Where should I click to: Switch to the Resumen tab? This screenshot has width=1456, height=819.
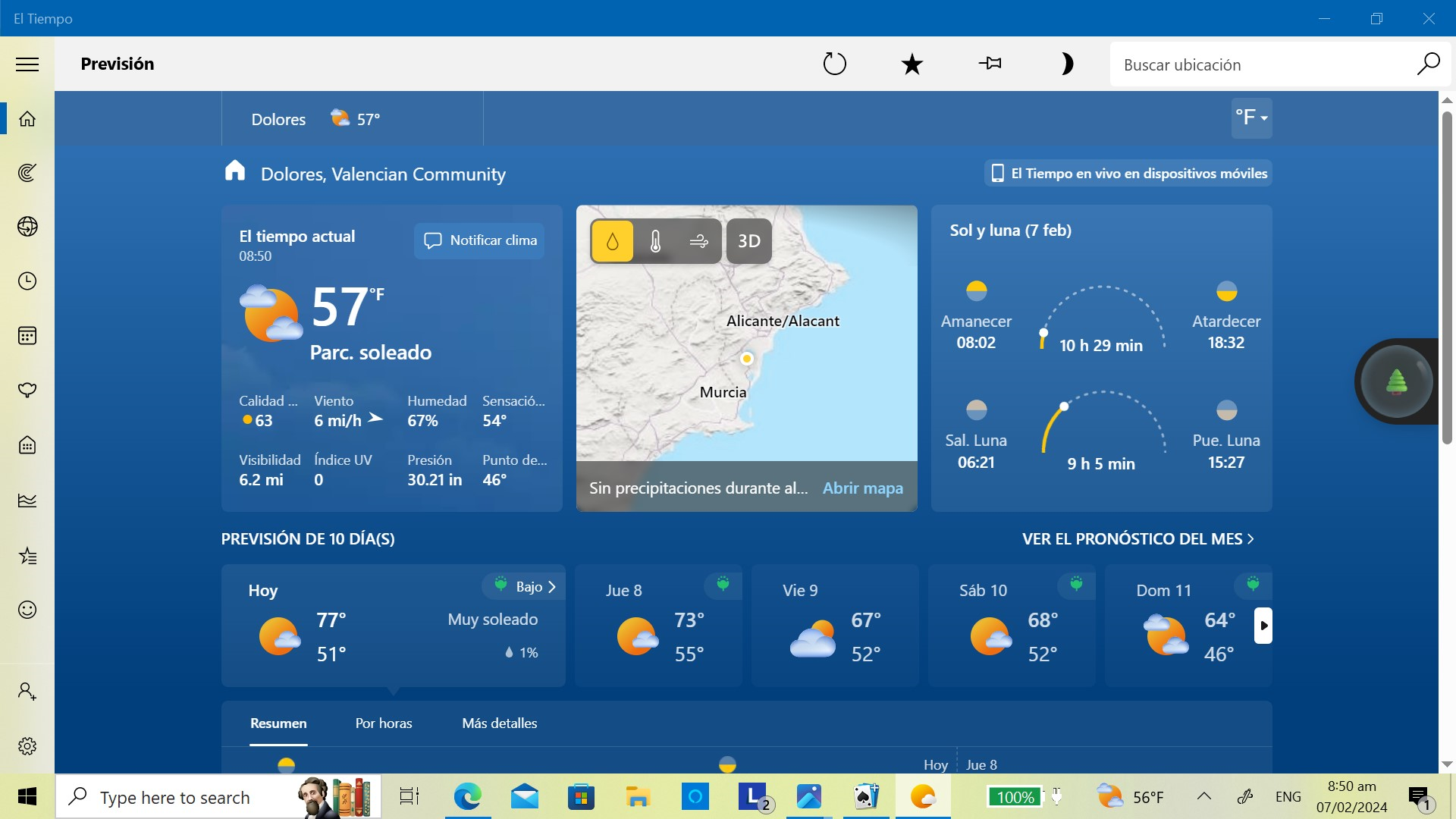[x=278, y=723]
